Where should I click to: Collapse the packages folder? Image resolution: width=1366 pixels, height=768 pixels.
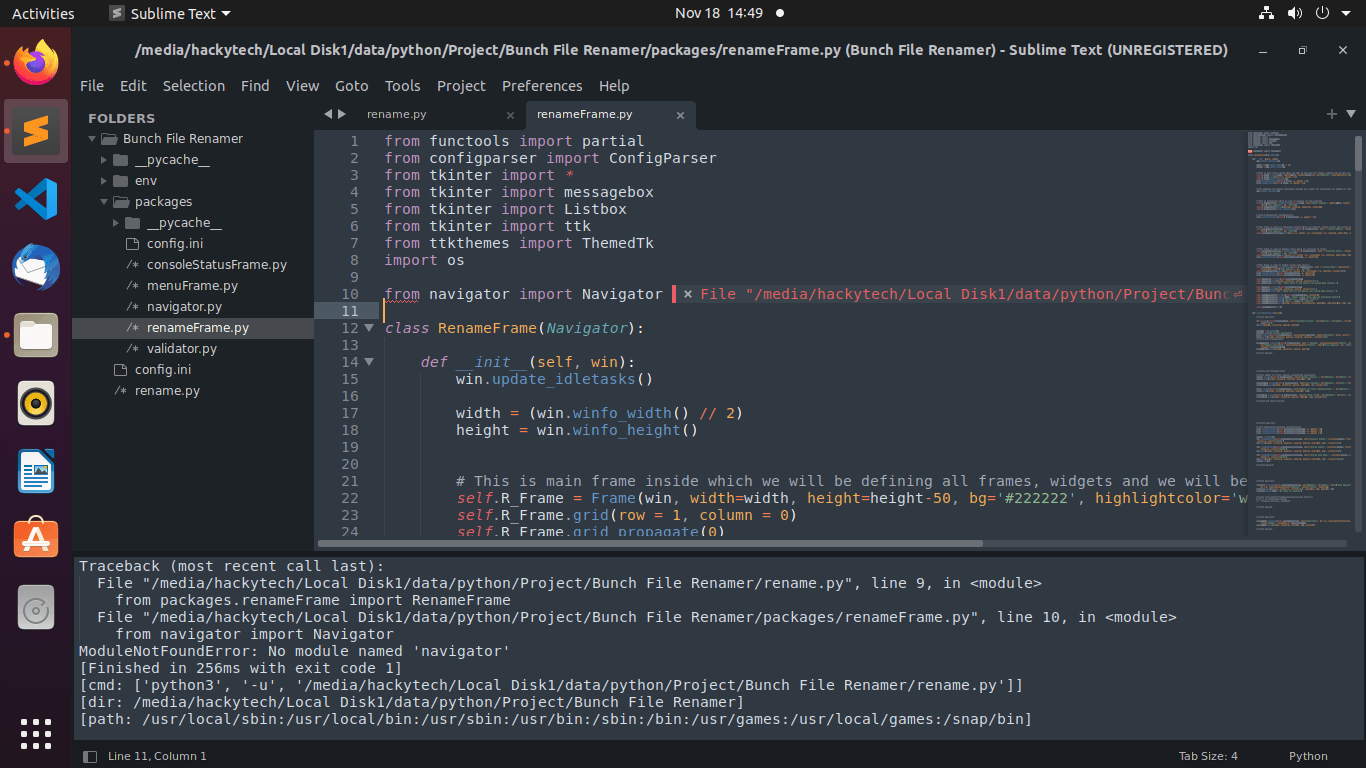[x=104, y=202]
